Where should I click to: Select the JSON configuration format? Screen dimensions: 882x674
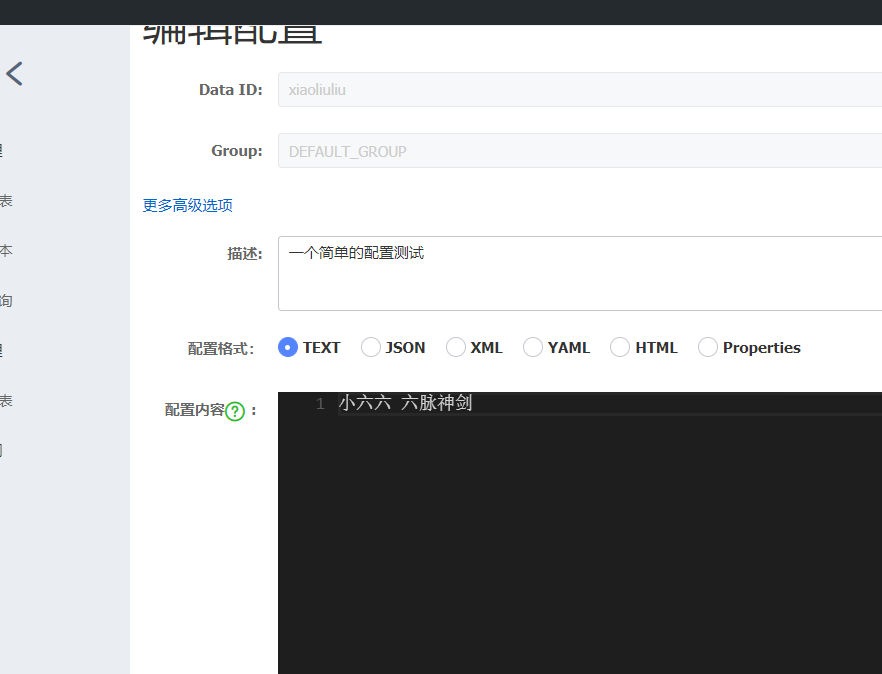370,347
